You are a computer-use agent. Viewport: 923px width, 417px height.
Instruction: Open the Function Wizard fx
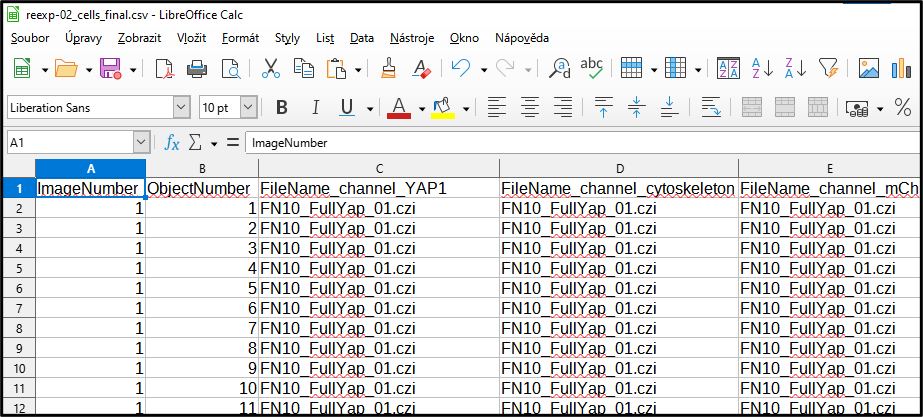click(x=172, y=142)
